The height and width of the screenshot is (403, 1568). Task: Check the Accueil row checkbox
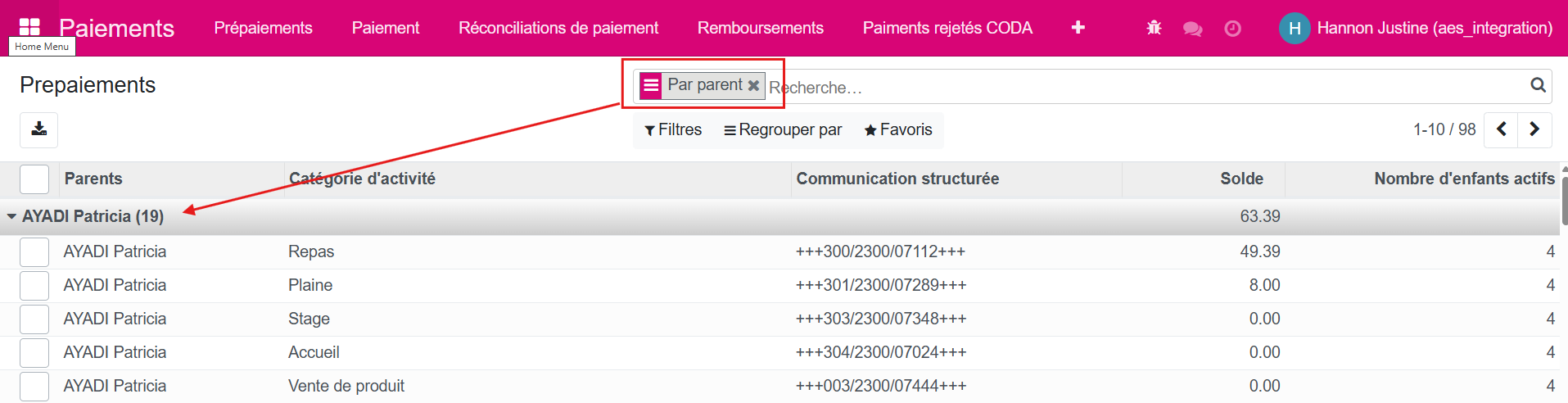tap(34, 352)
